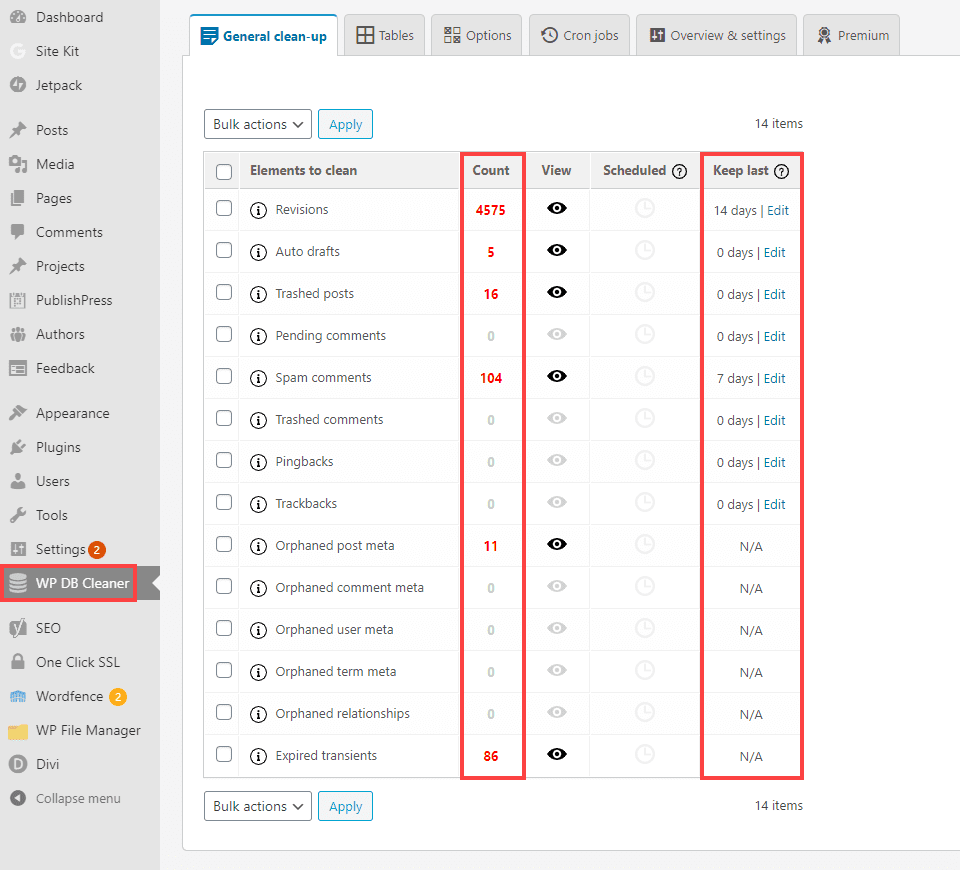View the Revisions items via eye icon

click(557, 209)
